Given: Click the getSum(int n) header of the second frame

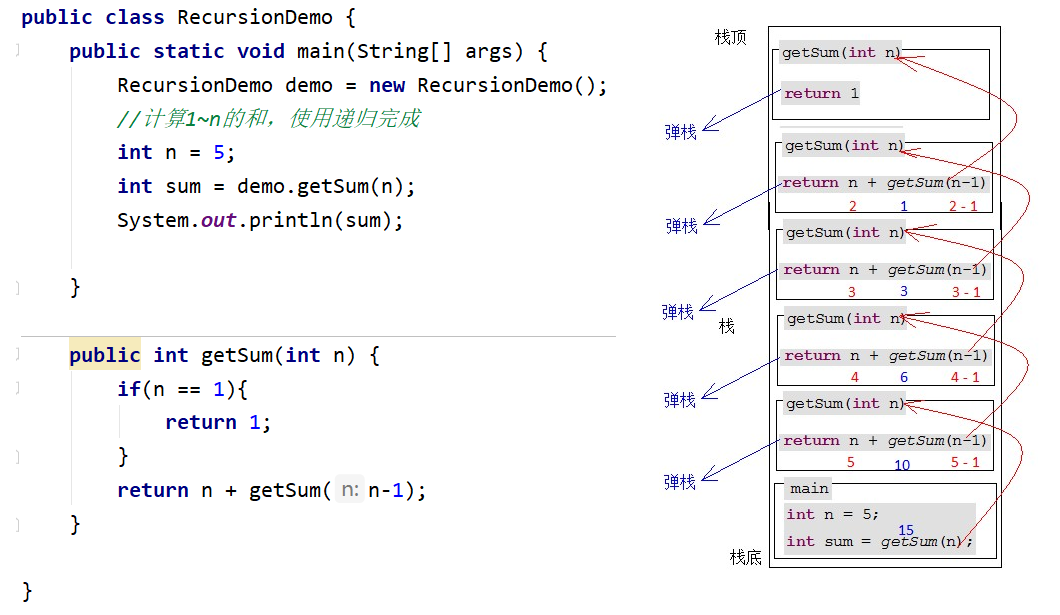Looking at the screenshot, I should click(840, 146).
